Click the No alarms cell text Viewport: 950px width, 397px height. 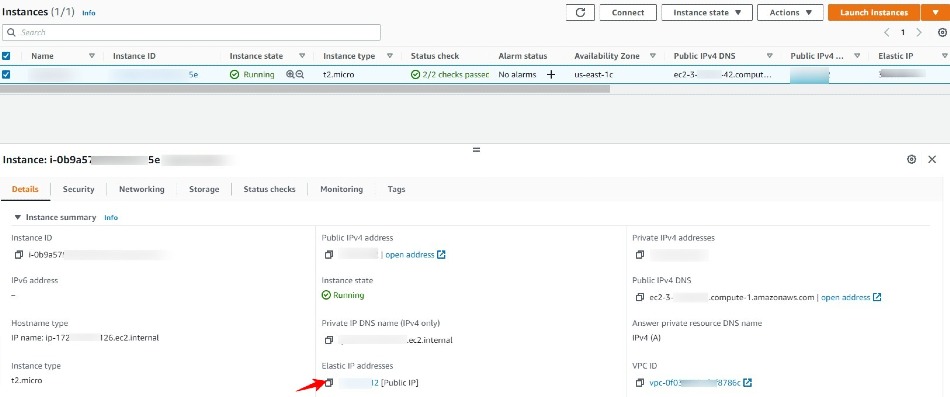[517, 75]
